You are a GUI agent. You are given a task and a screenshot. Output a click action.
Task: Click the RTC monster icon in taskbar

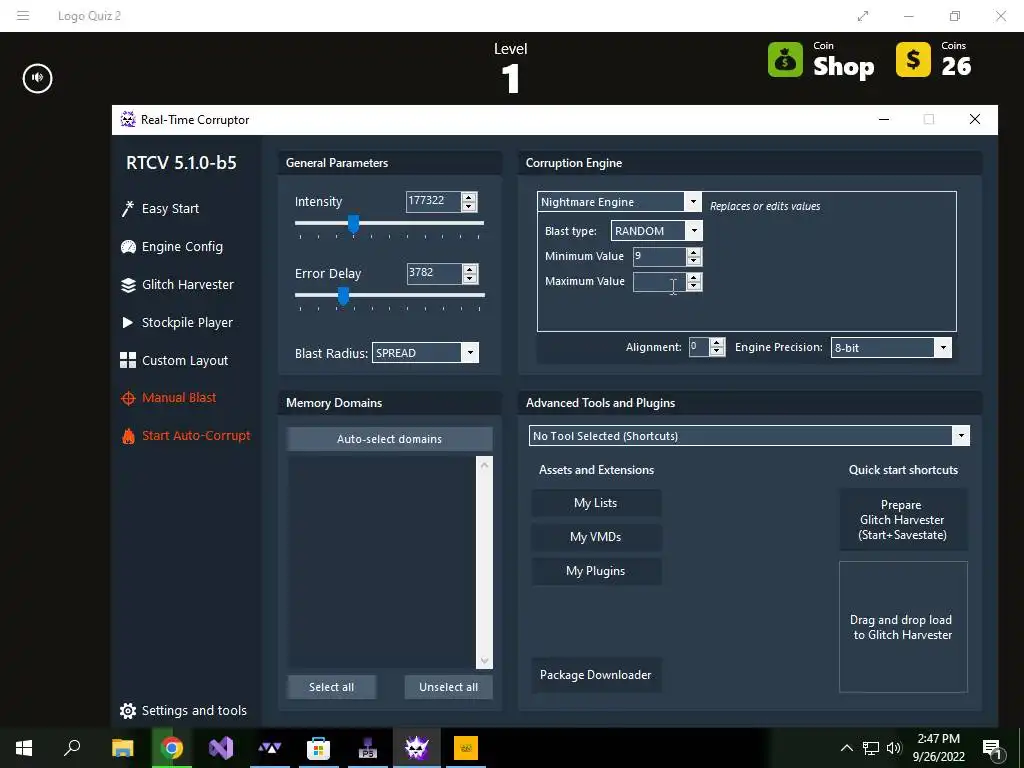click(x=417, y=748)
